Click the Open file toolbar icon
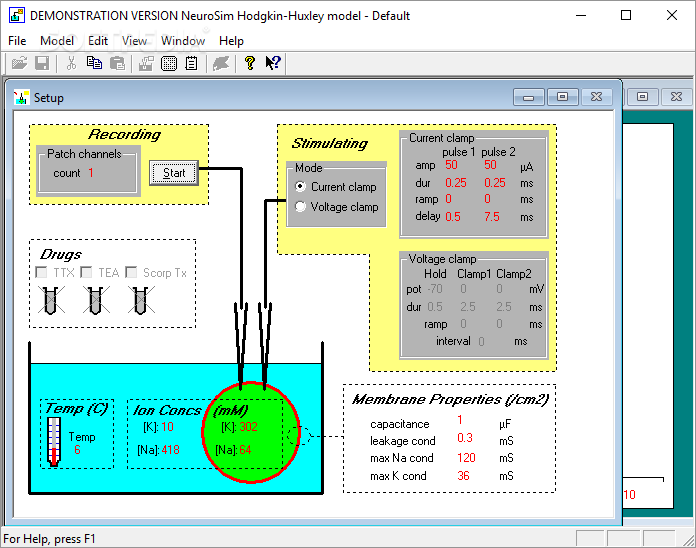 19,63
